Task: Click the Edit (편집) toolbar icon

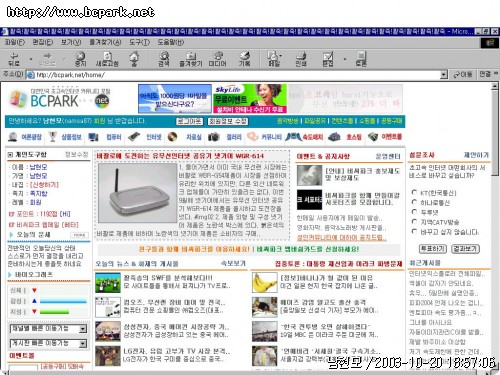Action: [328, 59]
